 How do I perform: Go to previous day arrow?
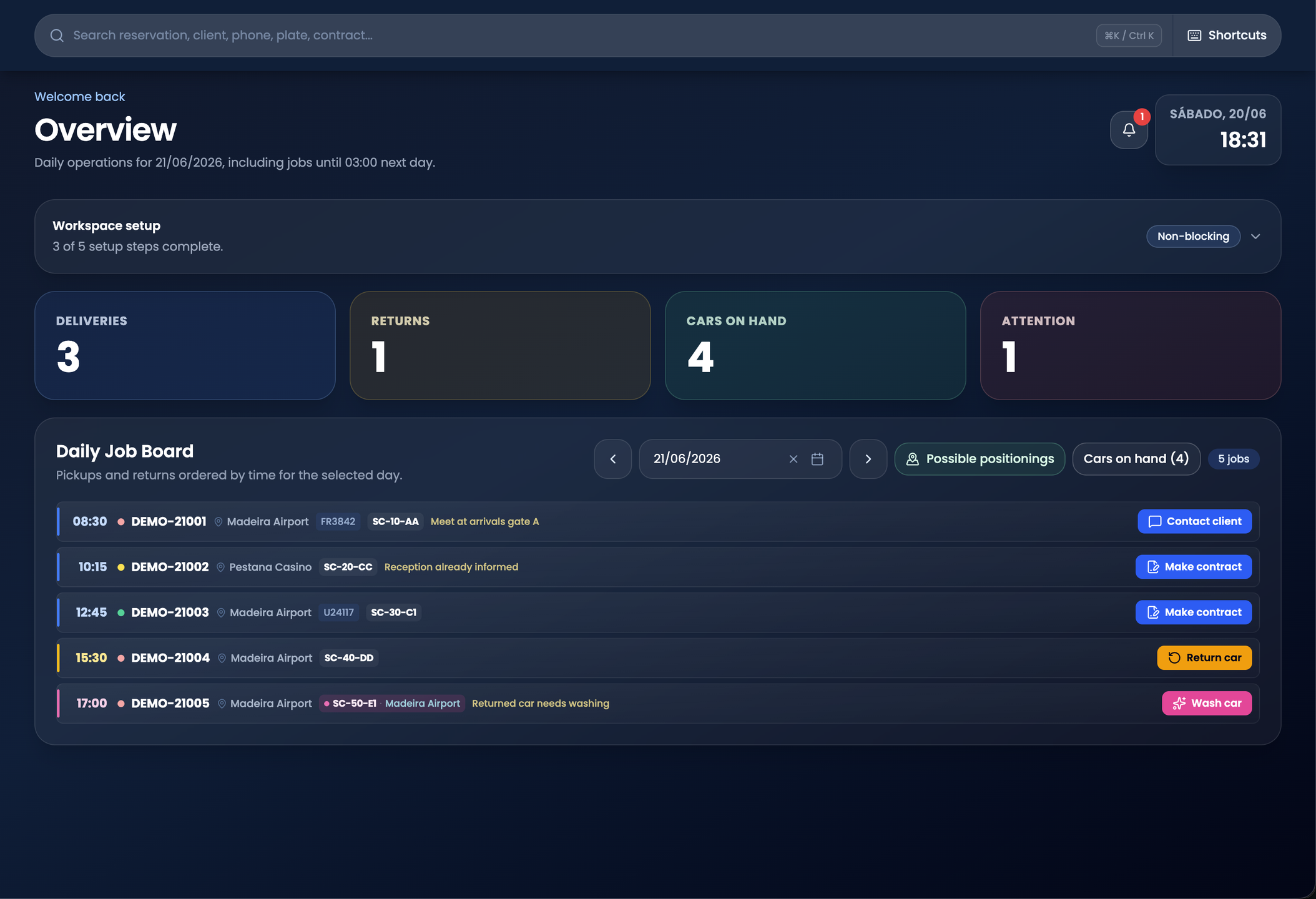[613, 459]
